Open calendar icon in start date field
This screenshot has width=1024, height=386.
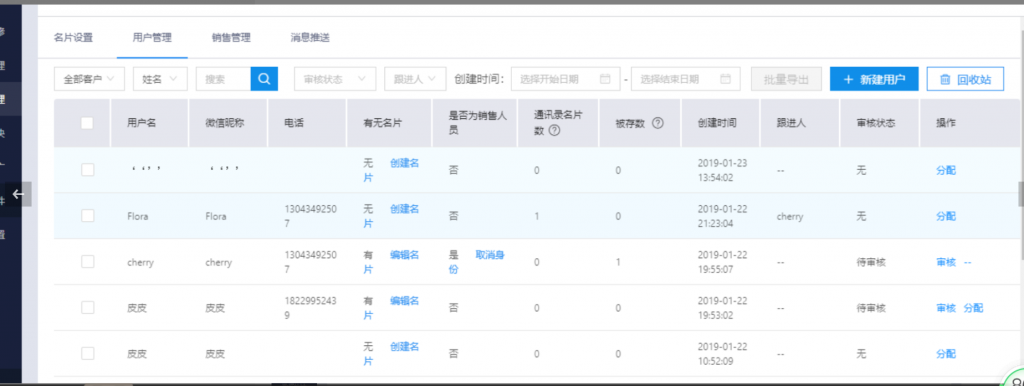[x=605, y=79]
